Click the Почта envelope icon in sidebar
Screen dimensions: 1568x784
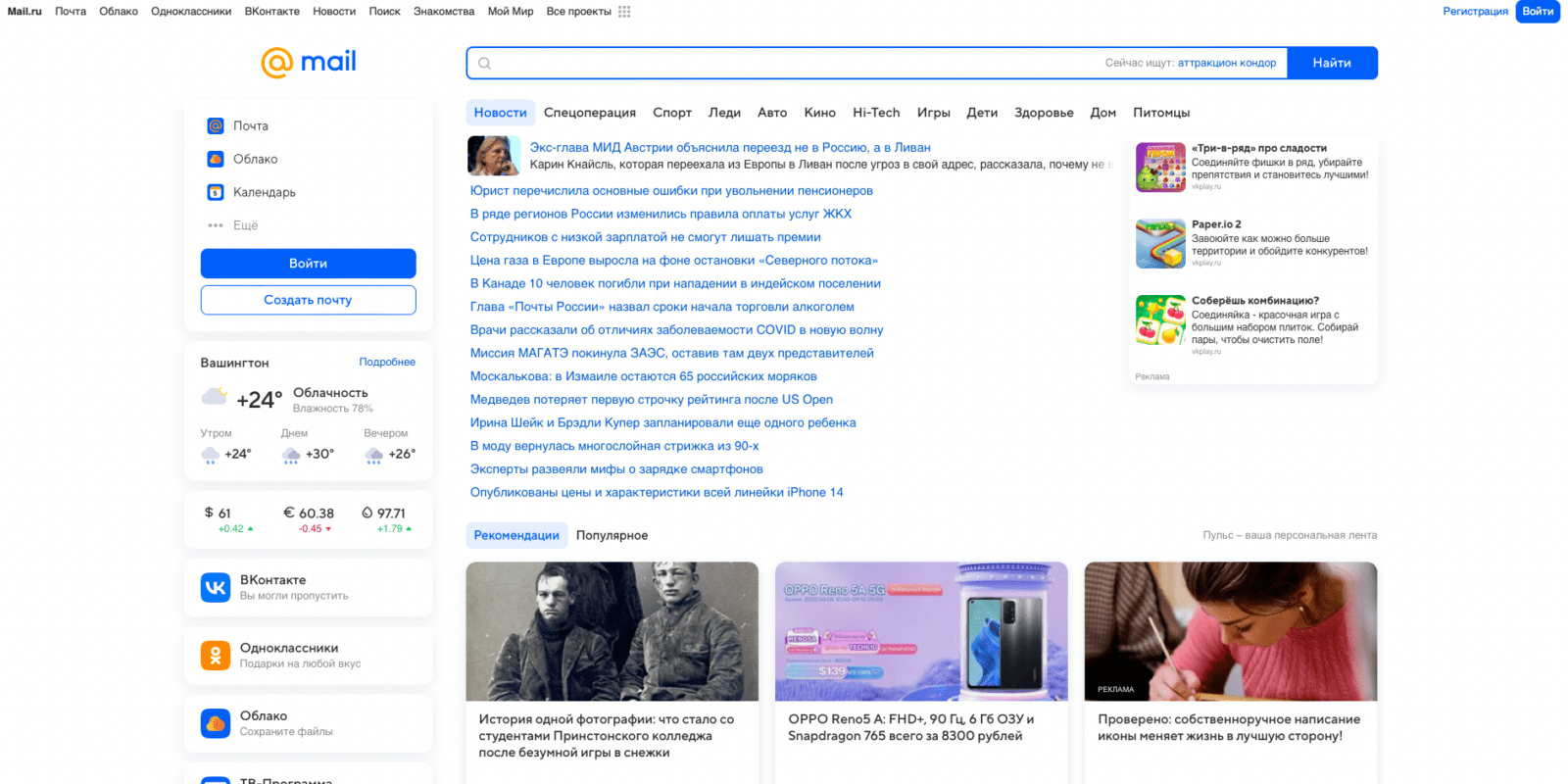click(x=216, y=125)
